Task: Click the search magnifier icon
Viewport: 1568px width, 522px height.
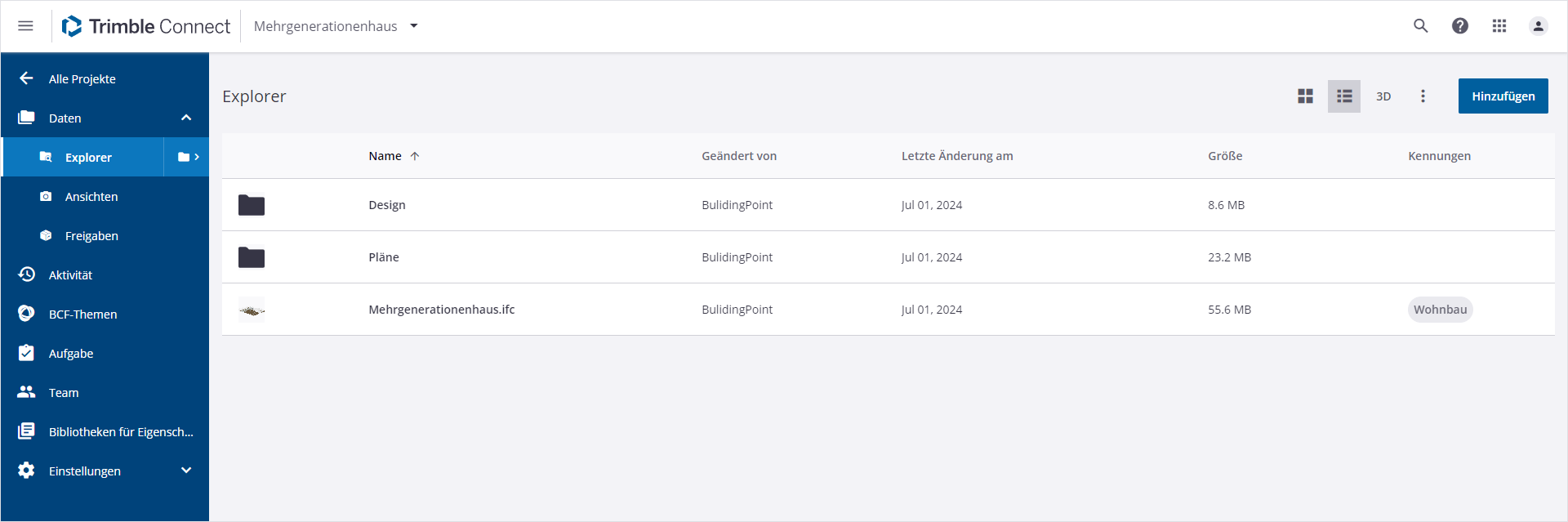Action: coord(1421,26)
